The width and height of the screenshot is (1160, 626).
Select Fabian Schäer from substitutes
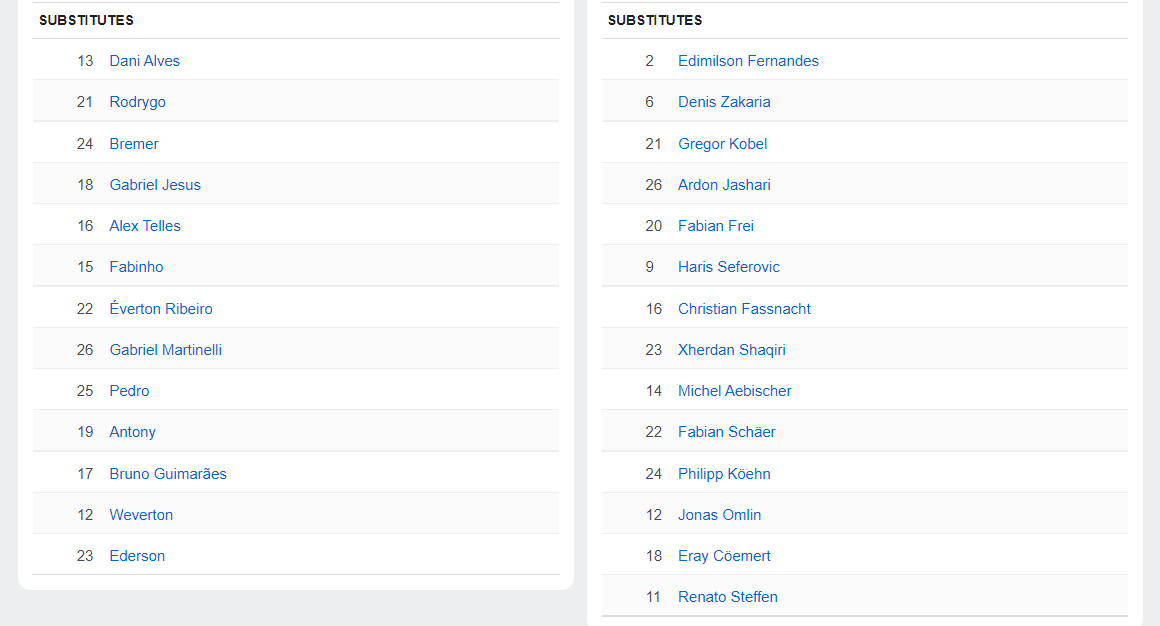pos(726,432)
